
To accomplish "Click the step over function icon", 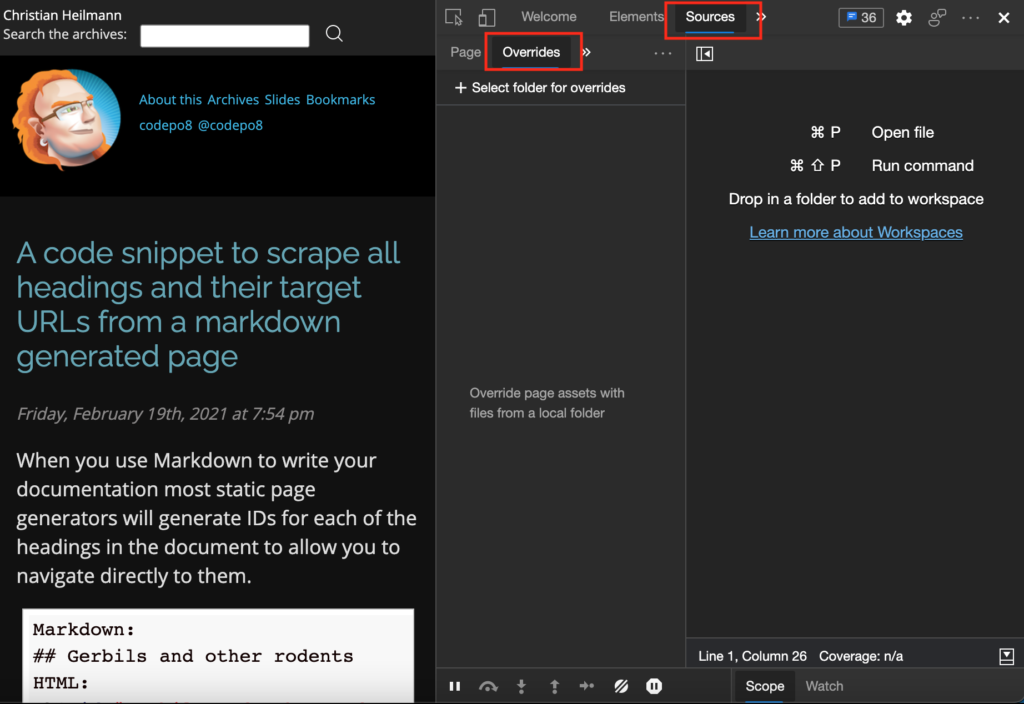I will [x=488, y=686].
